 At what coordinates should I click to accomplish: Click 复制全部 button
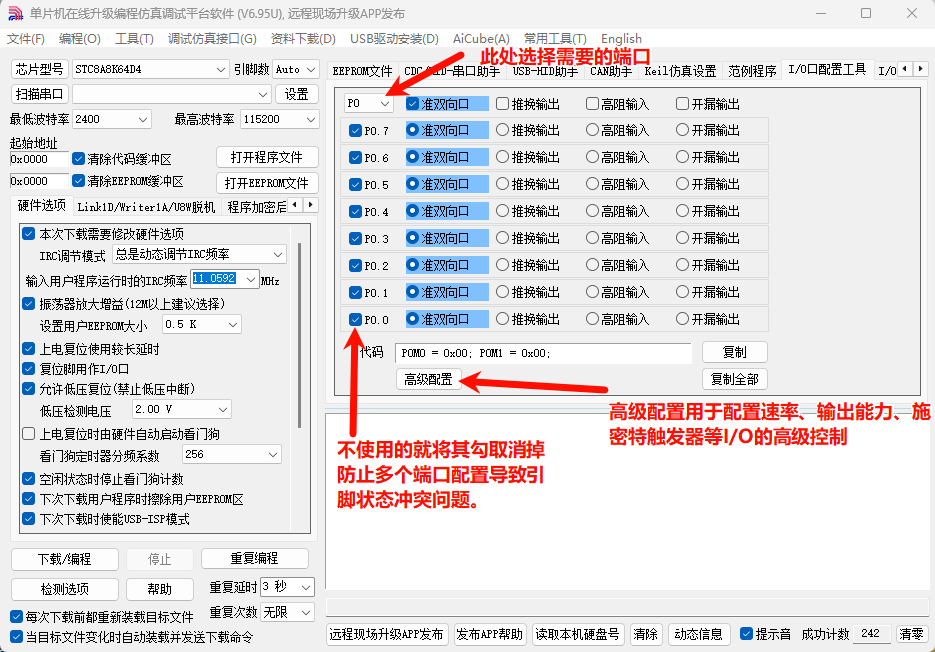pyautogui.click(x=735, y=379)
